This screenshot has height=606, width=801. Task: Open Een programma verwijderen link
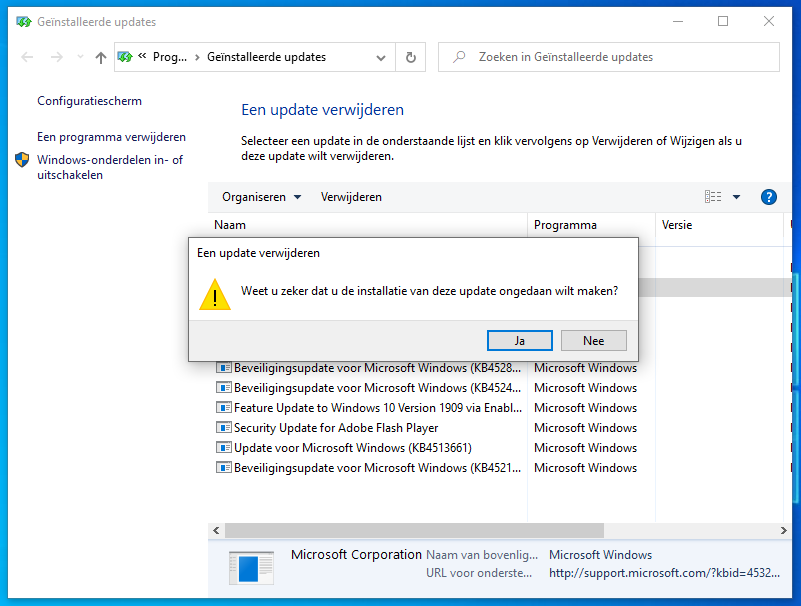click(111, 137)
